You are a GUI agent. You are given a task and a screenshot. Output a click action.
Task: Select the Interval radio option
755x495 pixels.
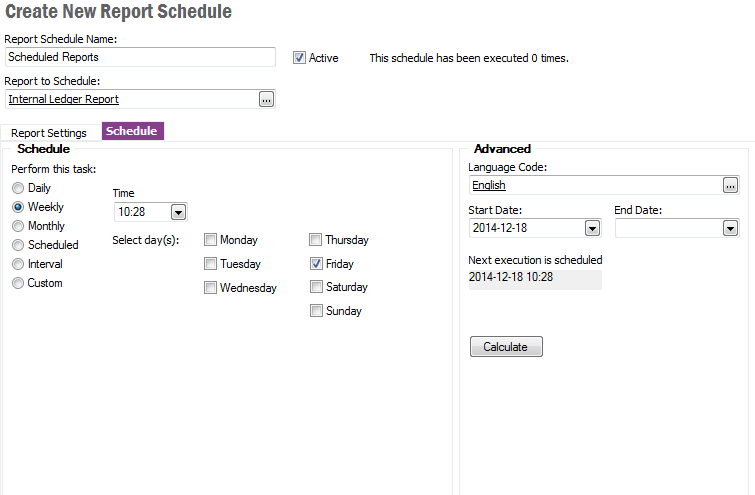(18, 264)
